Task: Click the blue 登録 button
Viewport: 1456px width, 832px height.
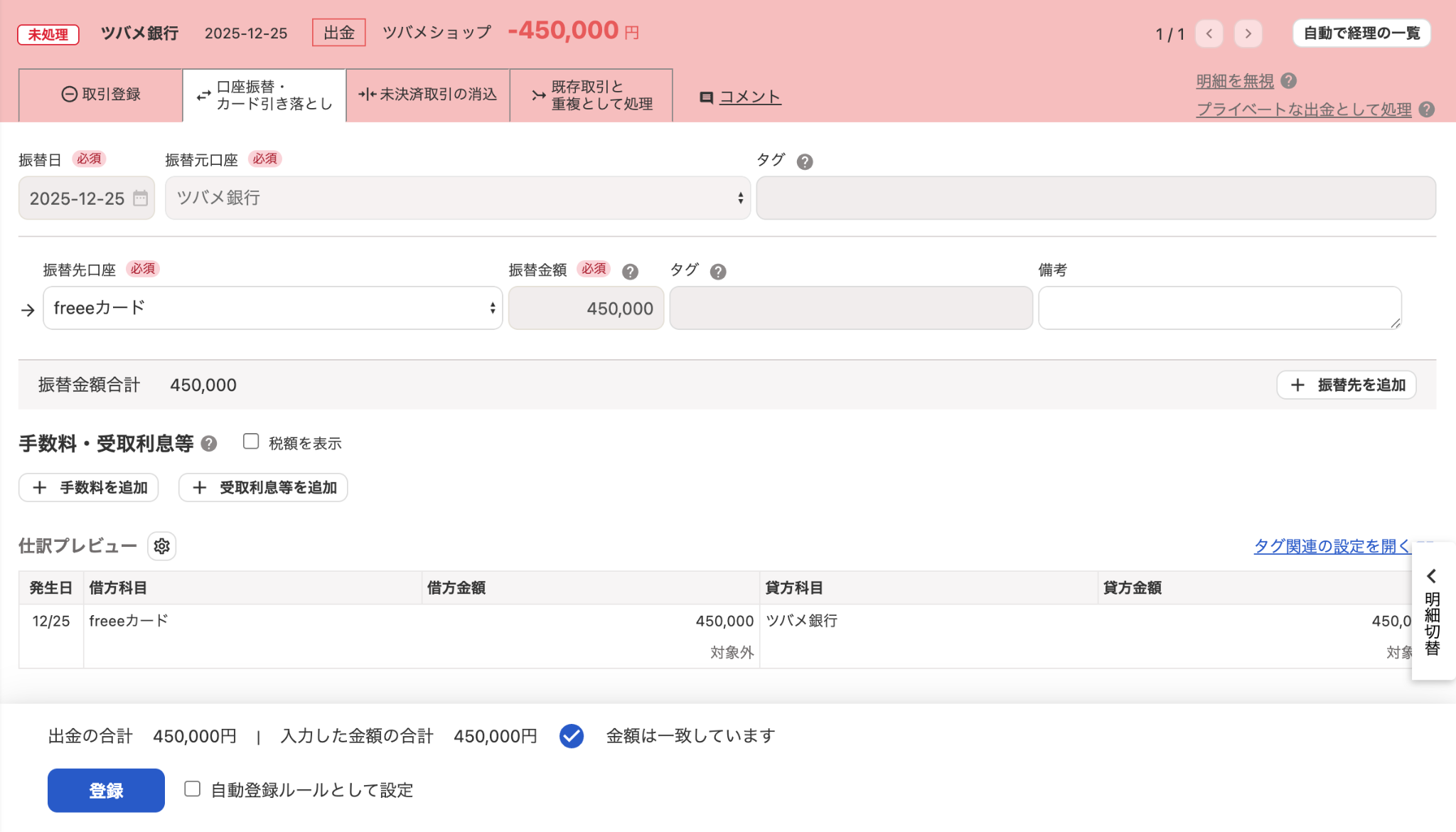Action: [x=106, y=790]
